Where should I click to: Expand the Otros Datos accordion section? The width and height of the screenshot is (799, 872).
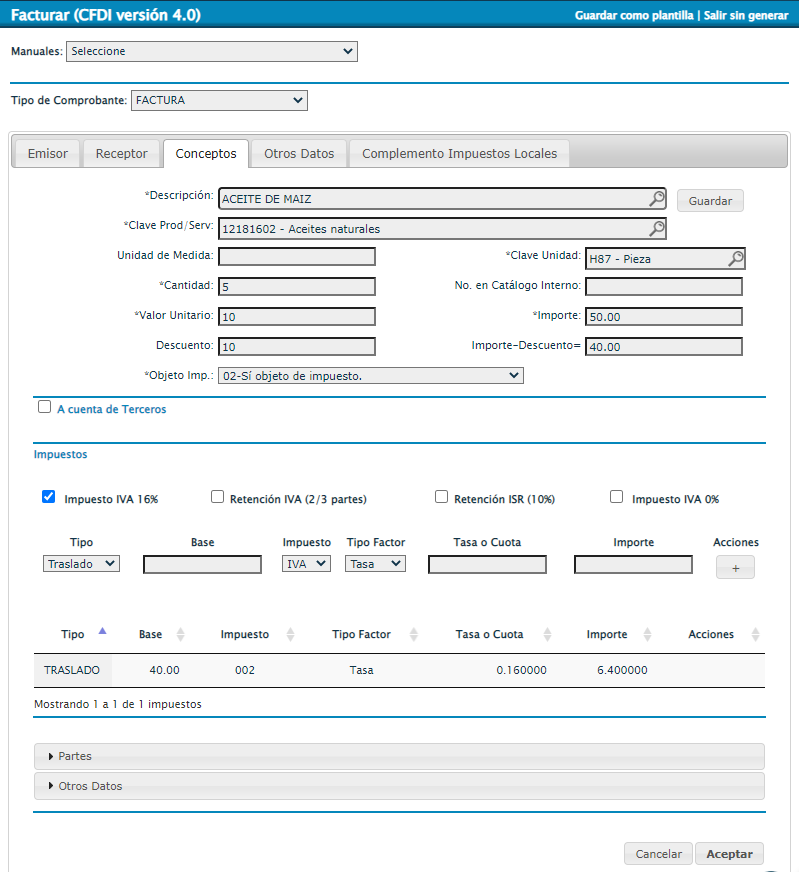coord(399,786)
